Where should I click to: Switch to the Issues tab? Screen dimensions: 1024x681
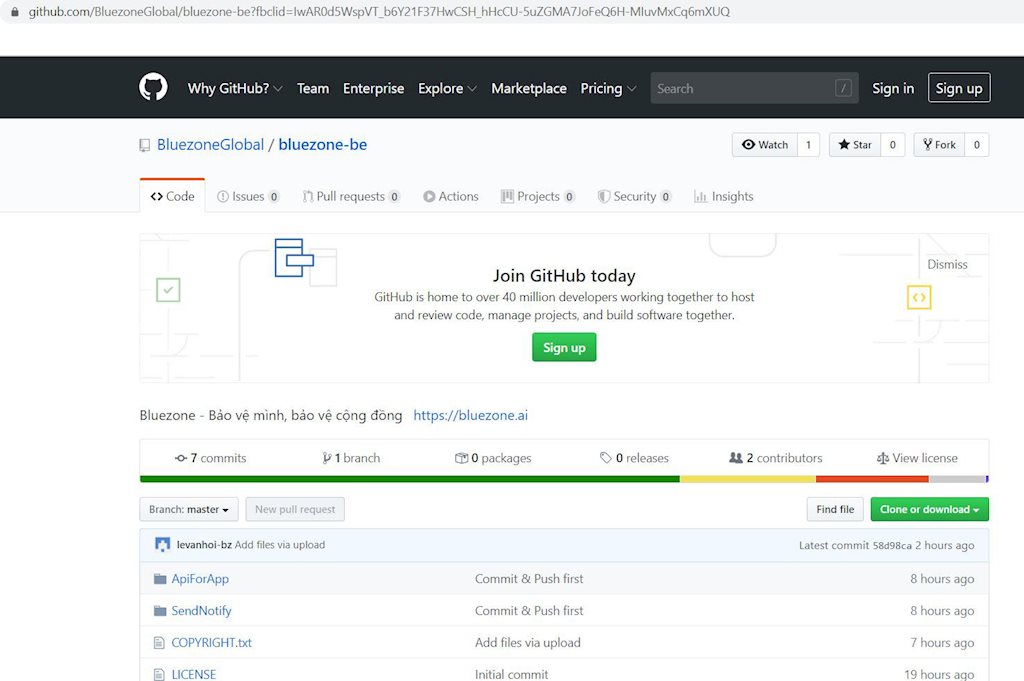click(248, 197)
